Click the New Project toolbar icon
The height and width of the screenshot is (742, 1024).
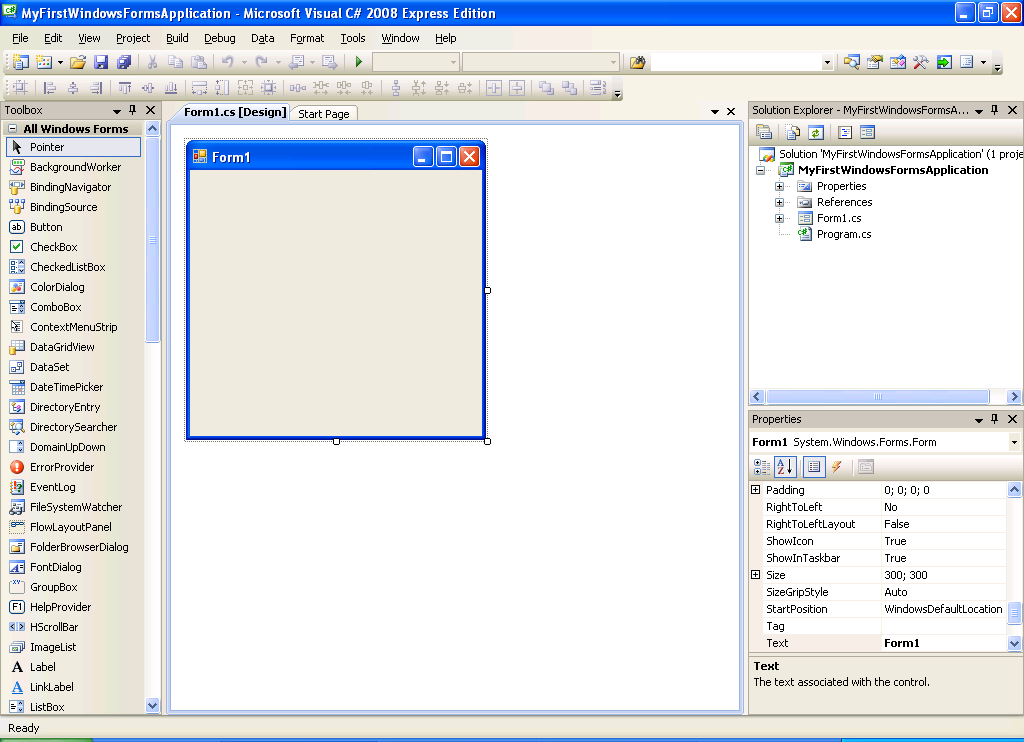pos(20,62)
